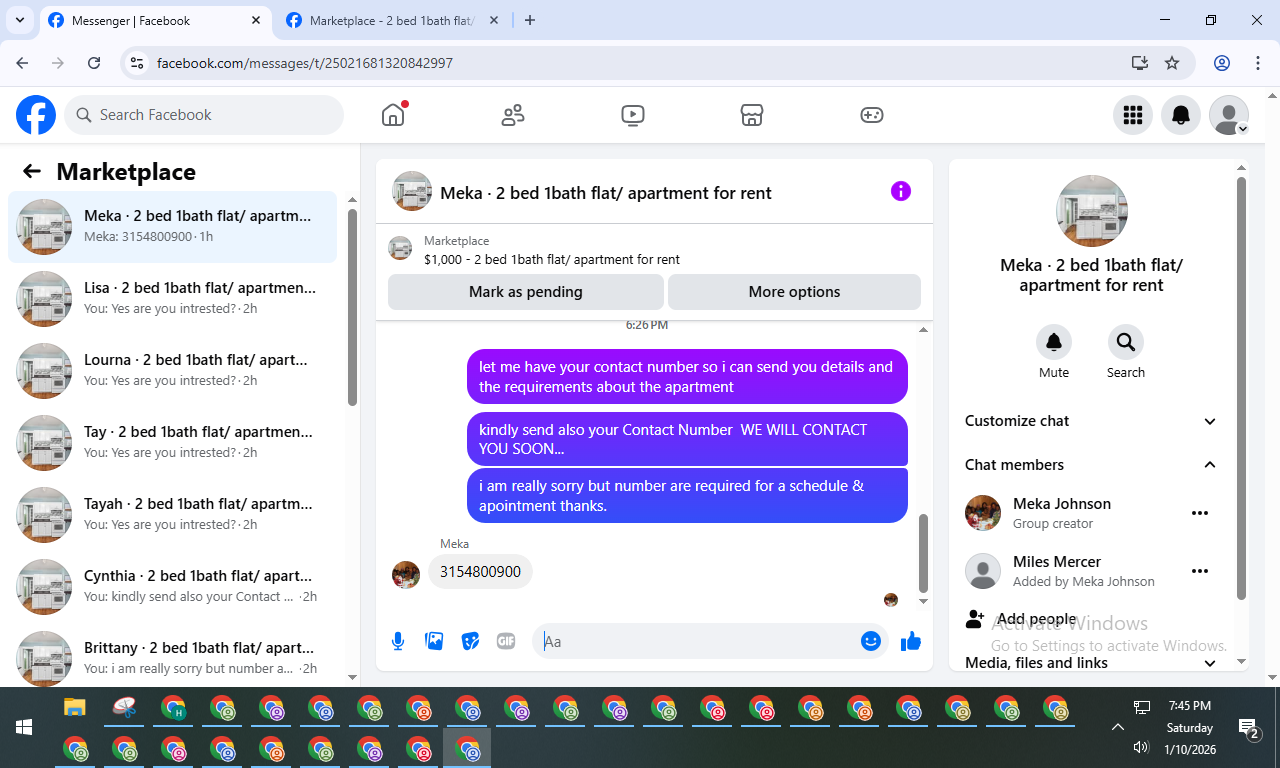1280x768 pixels.
Task: Open Tay conversation in the list
Action: pyautogui.click(x=173, y=443)
